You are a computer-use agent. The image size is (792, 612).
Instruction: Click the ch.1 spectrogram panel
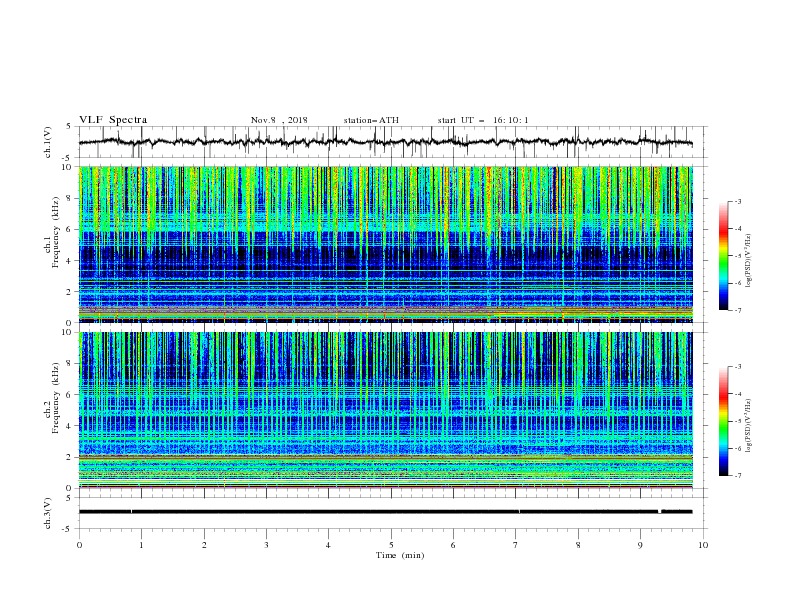point(386,244)
